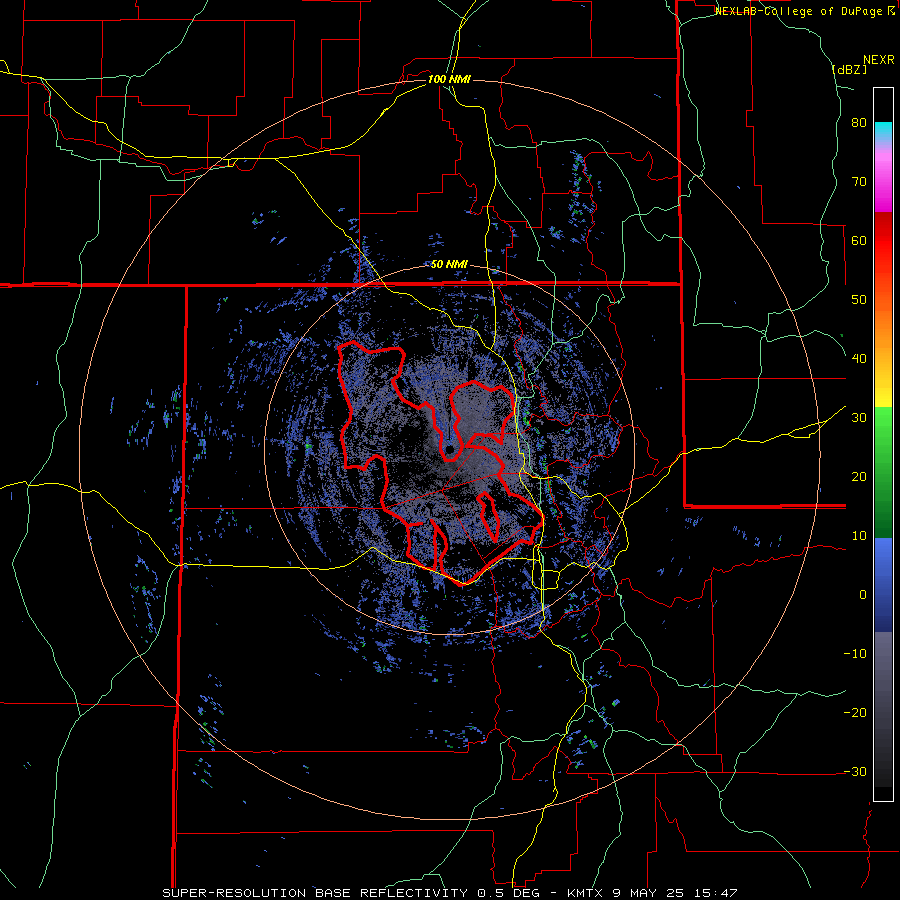Click the 10 value on the dBZ scale
900x900 pixels.
(x=859, y=536)
